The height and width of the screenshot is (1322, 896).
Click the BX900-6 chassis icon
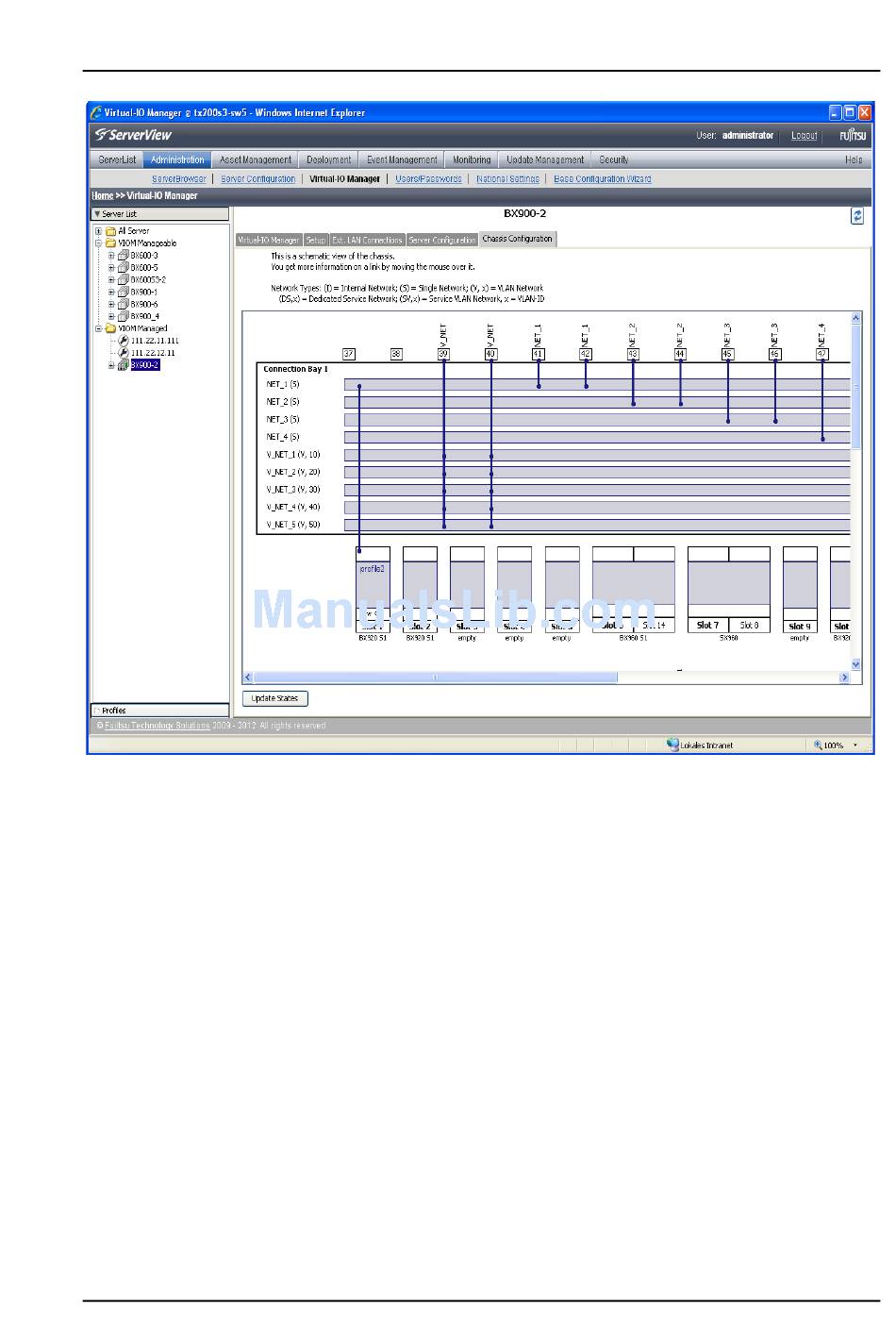123,304
